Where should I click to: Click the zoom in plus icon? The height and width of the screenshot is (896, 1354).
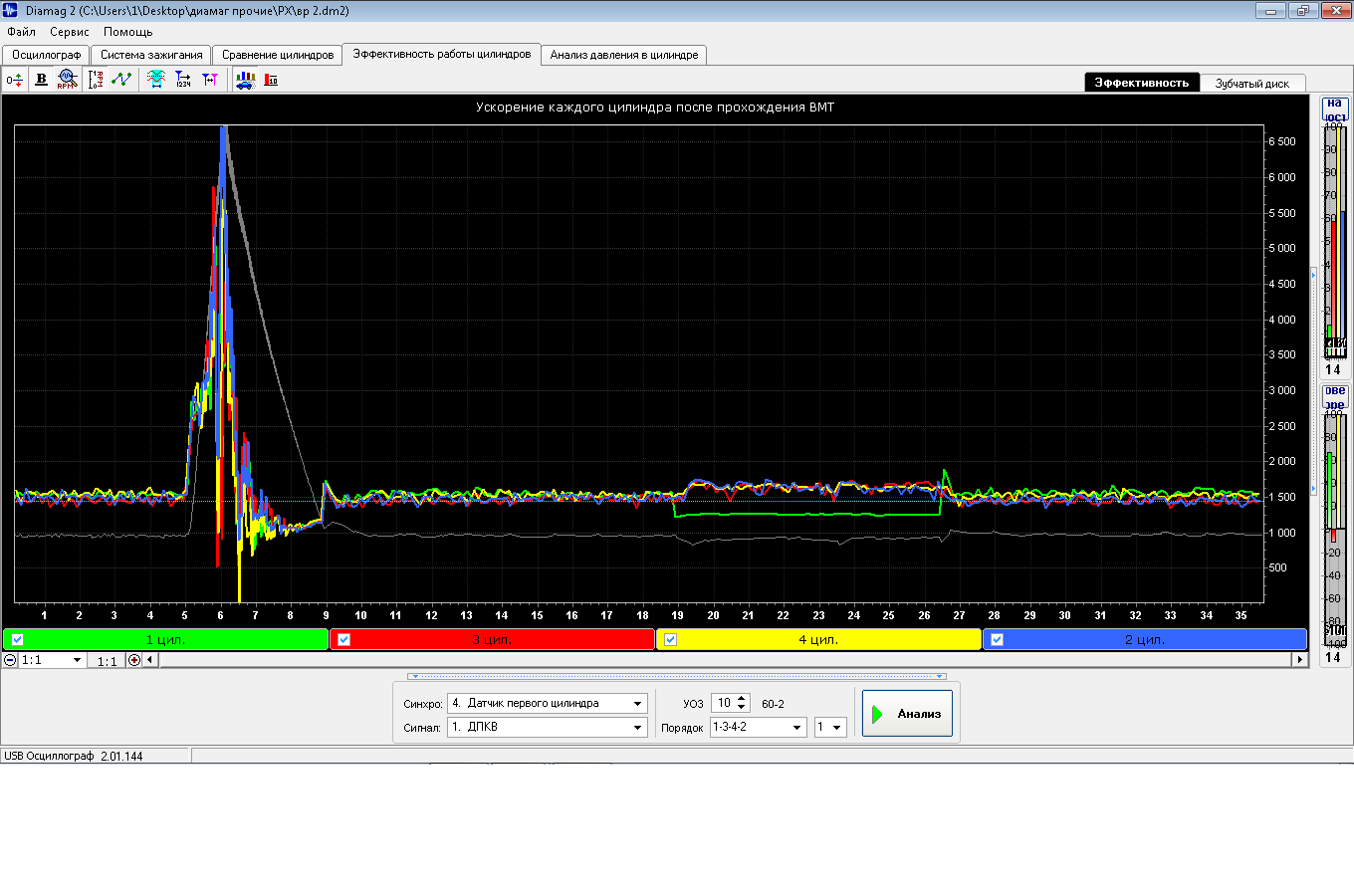tap(134, 660)
